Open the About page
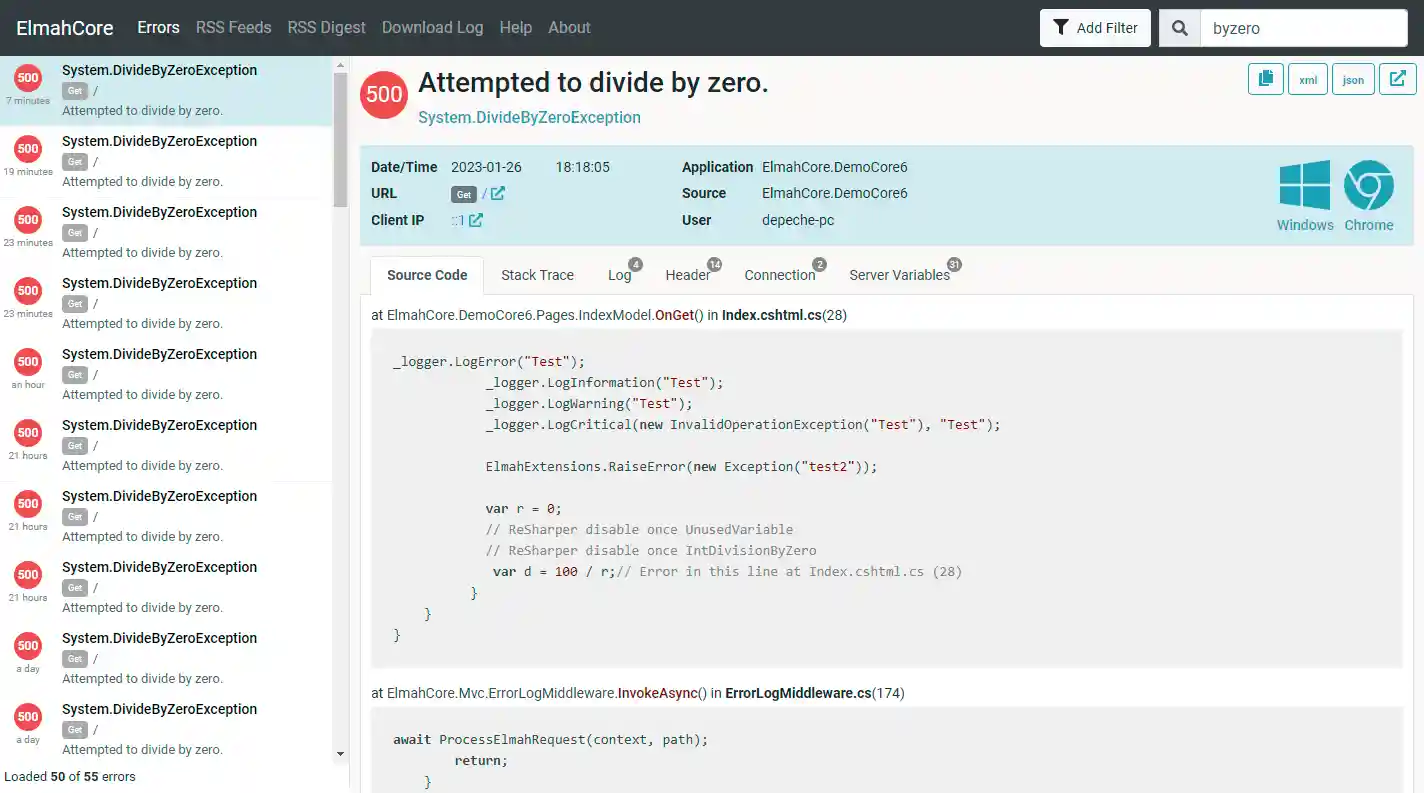 (x=569, y=28)
